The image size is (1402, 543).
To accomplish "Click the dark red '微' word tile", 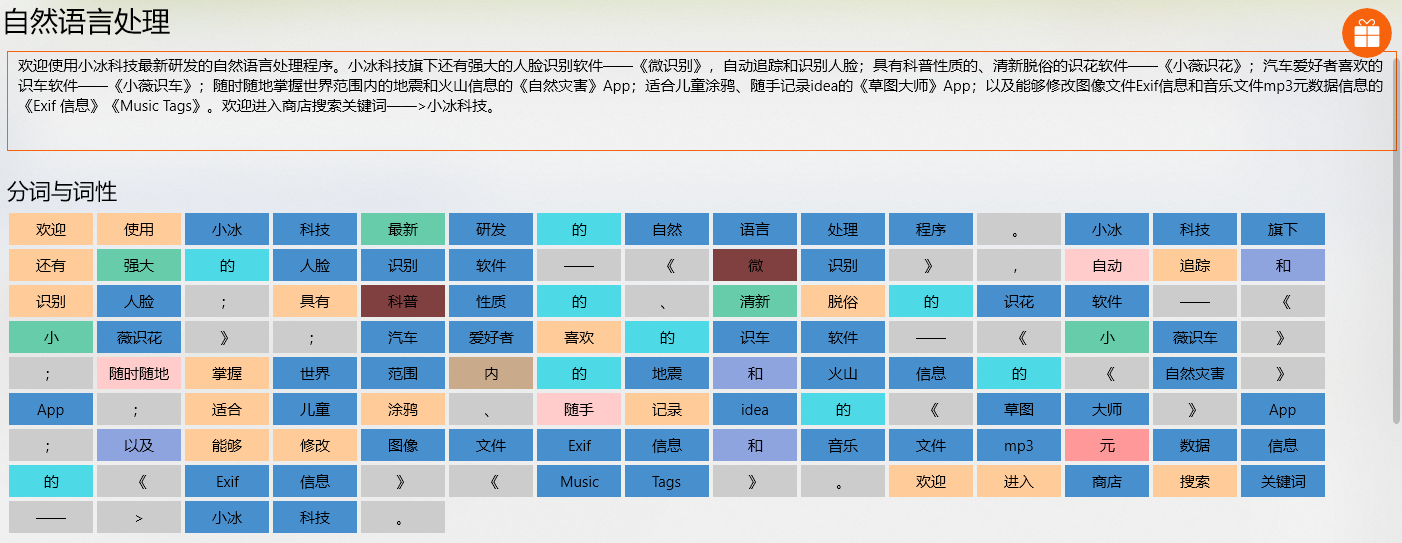I will (755, 265).
